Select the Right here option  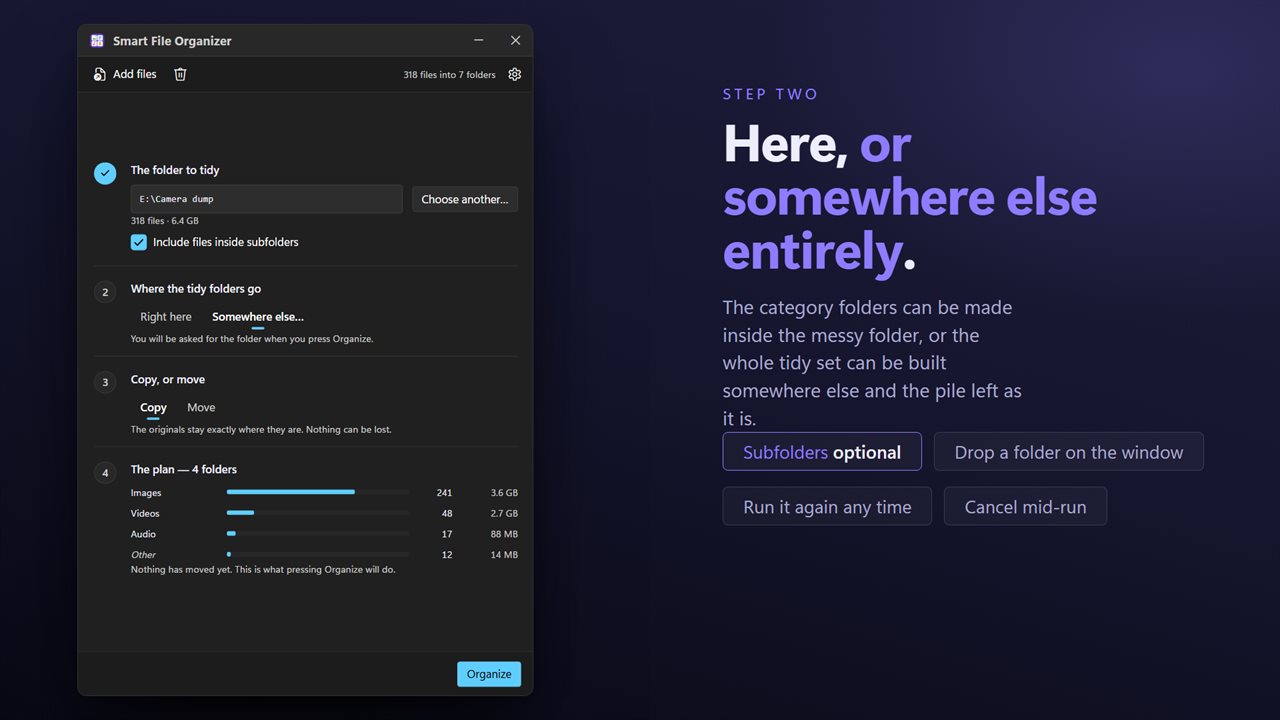point(166,317)
